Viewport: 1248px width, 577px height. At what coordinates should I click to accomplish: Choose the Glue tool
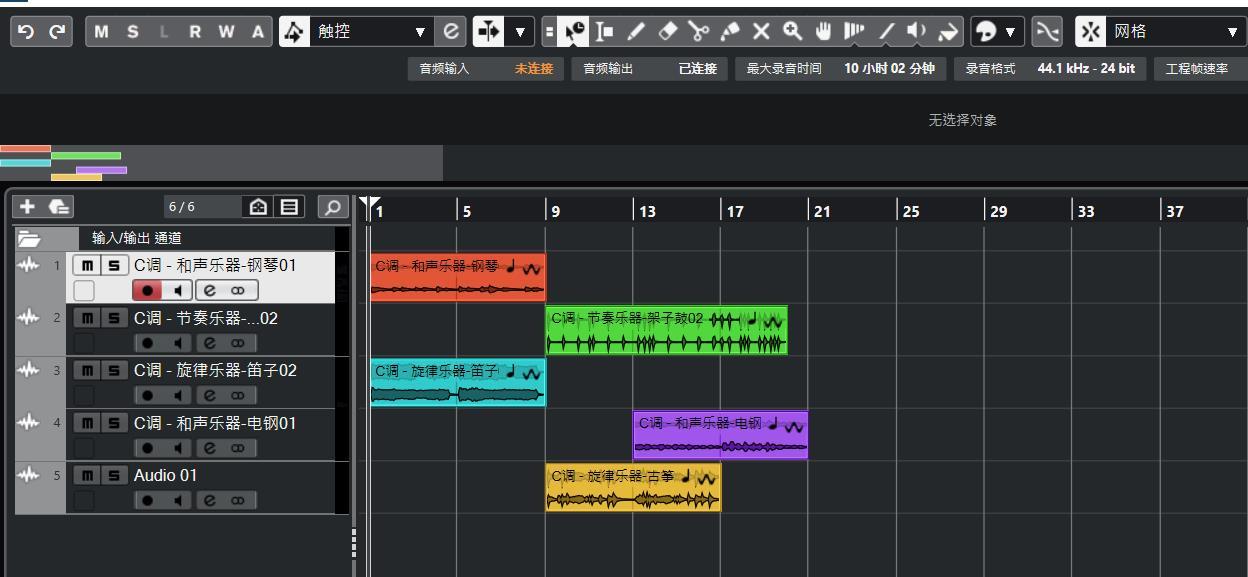coord(730,32)
